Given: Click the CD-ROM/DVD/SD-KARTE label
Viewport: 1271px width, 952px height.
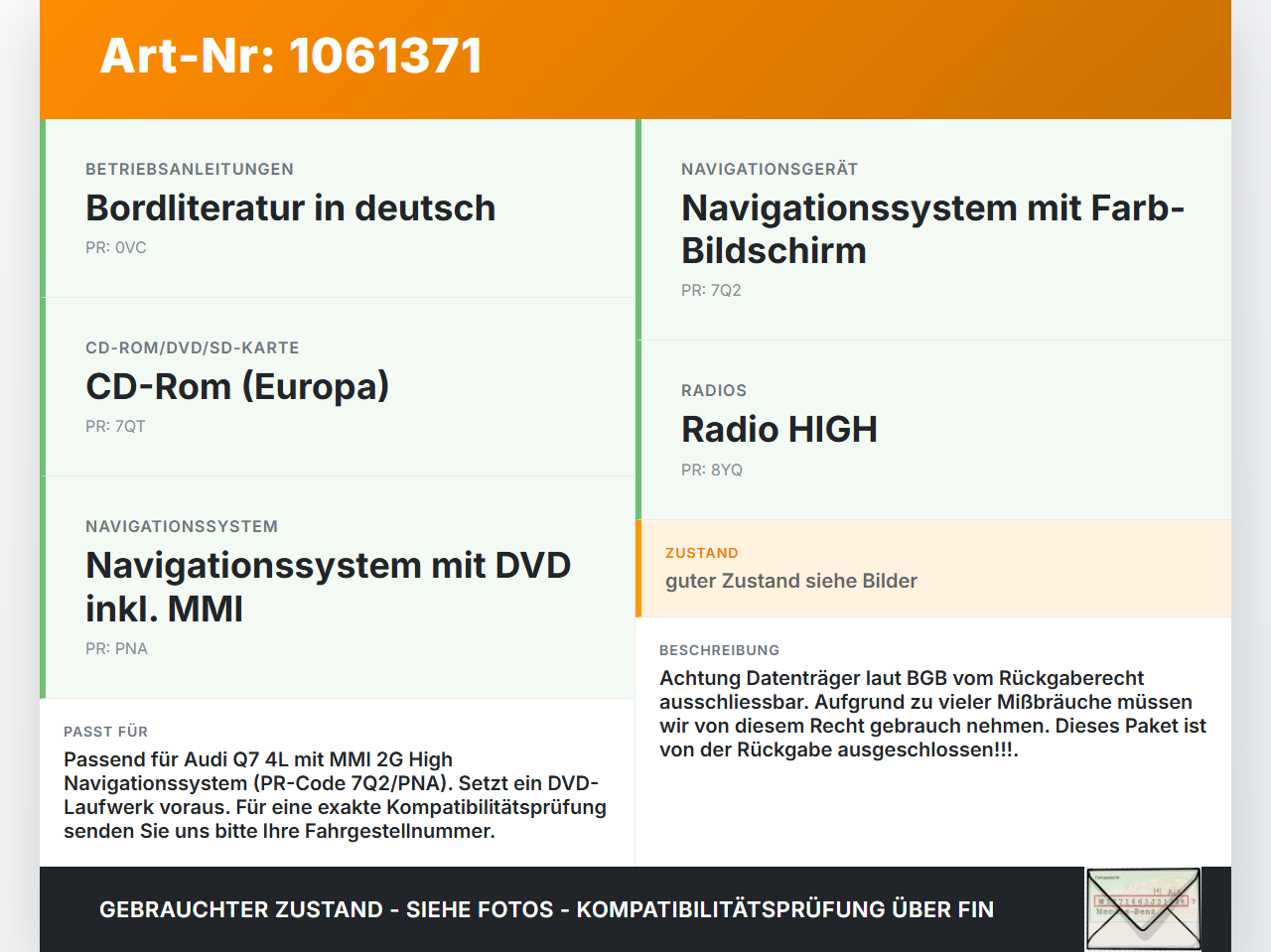Looking at the screenshot, I should tap(193, 347).
